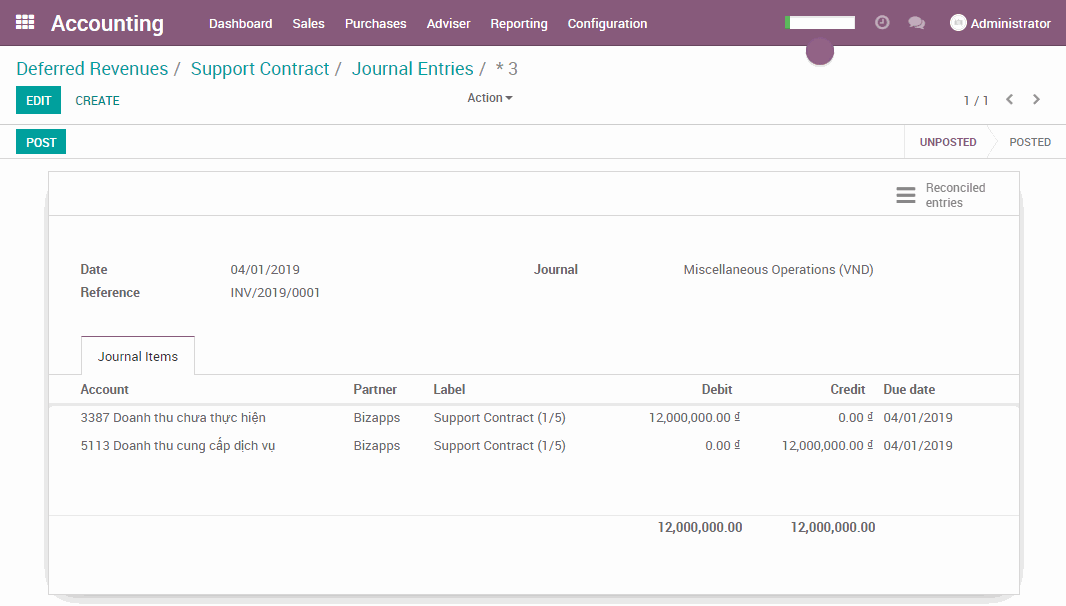The height and width of the screenshot is (606, 1066).
Task: Click the green progress bar in header
Action: (820, 22)
